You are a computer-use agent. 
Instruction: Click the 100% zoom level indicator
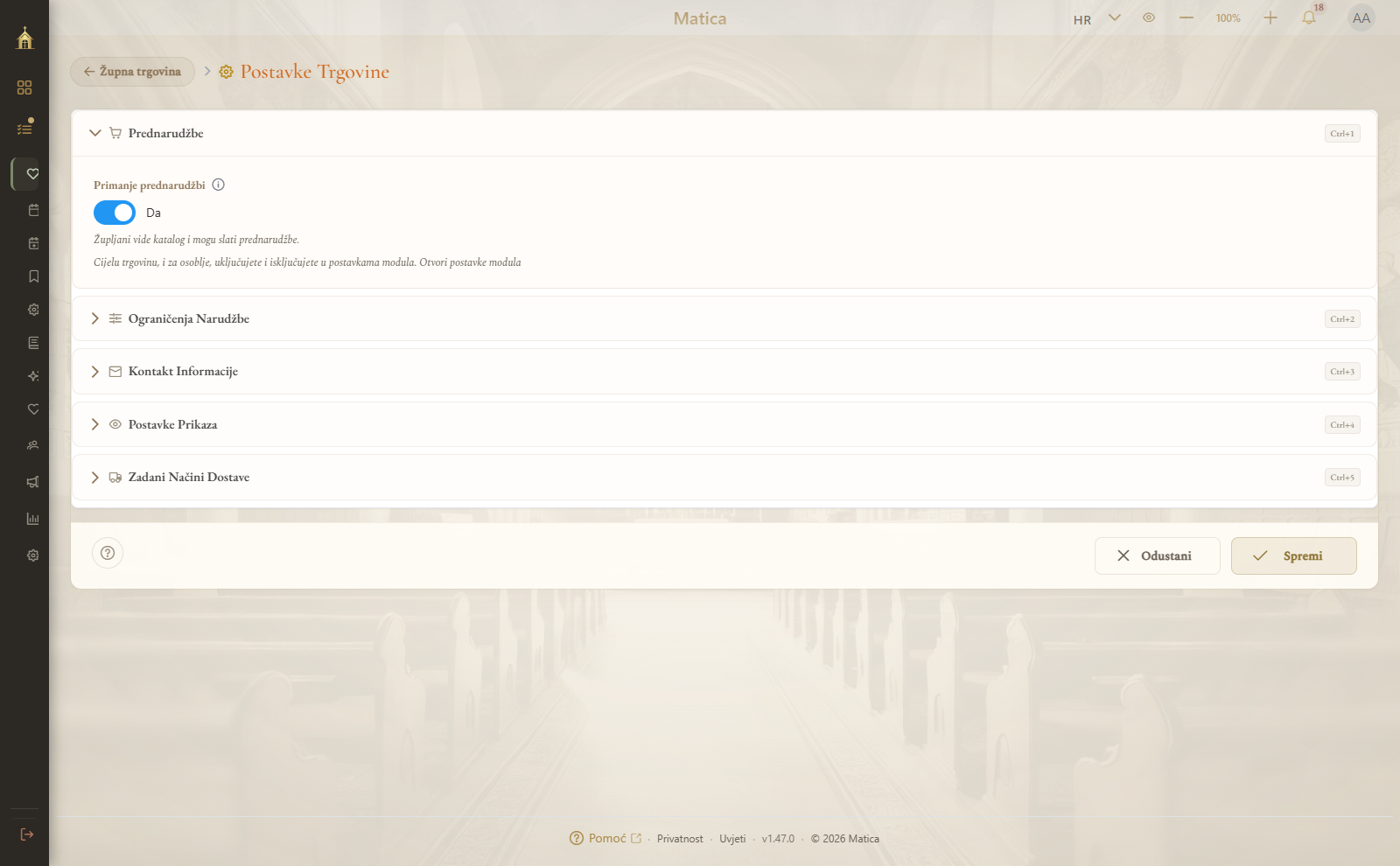coord(1228,18)
